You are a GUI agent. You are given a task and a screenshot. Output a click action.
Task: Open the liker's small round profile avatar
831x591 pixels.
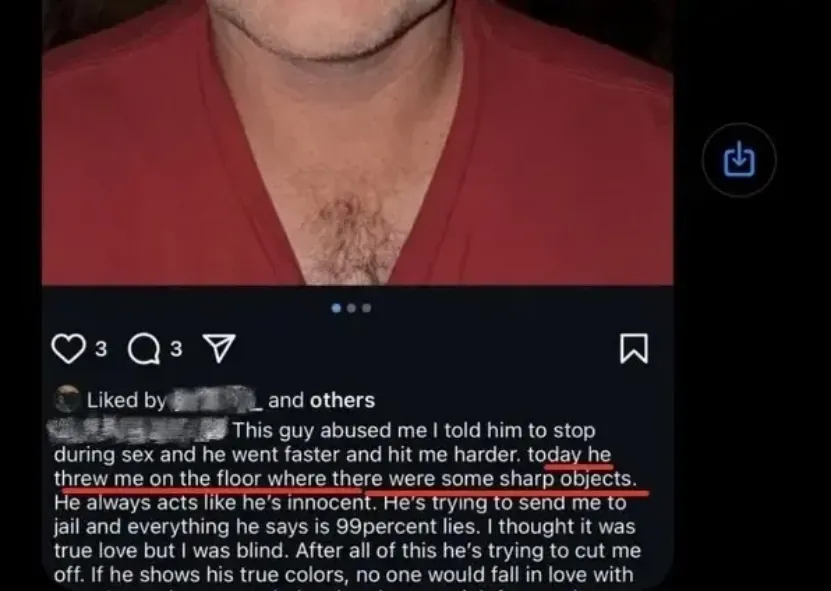point(67,399)
